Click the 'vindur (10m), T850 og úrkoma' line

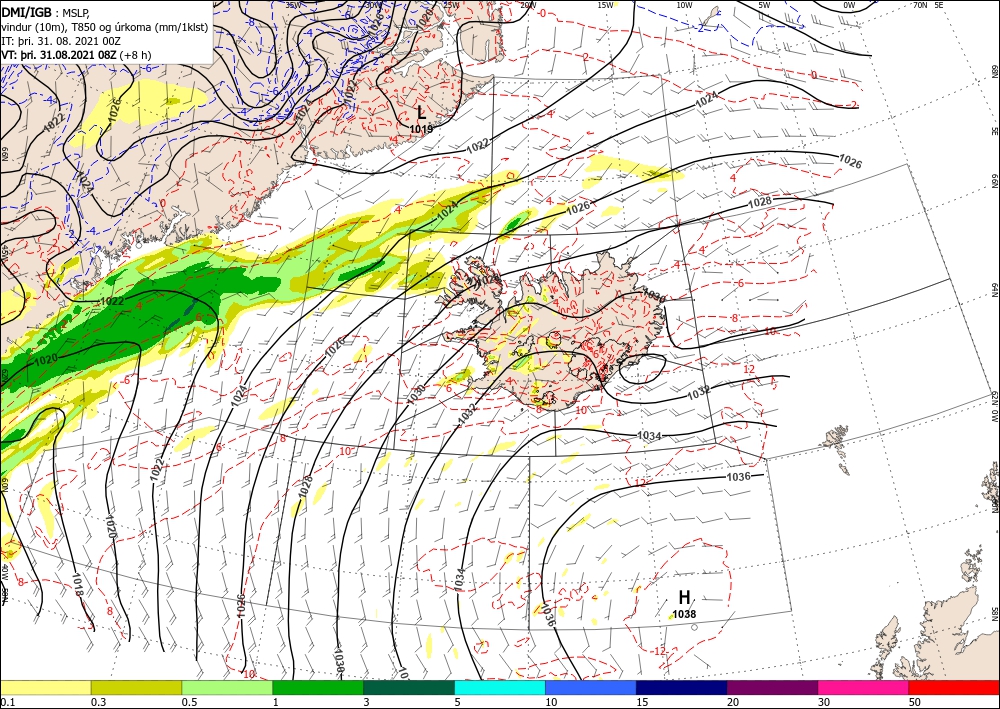click(105, 27)
